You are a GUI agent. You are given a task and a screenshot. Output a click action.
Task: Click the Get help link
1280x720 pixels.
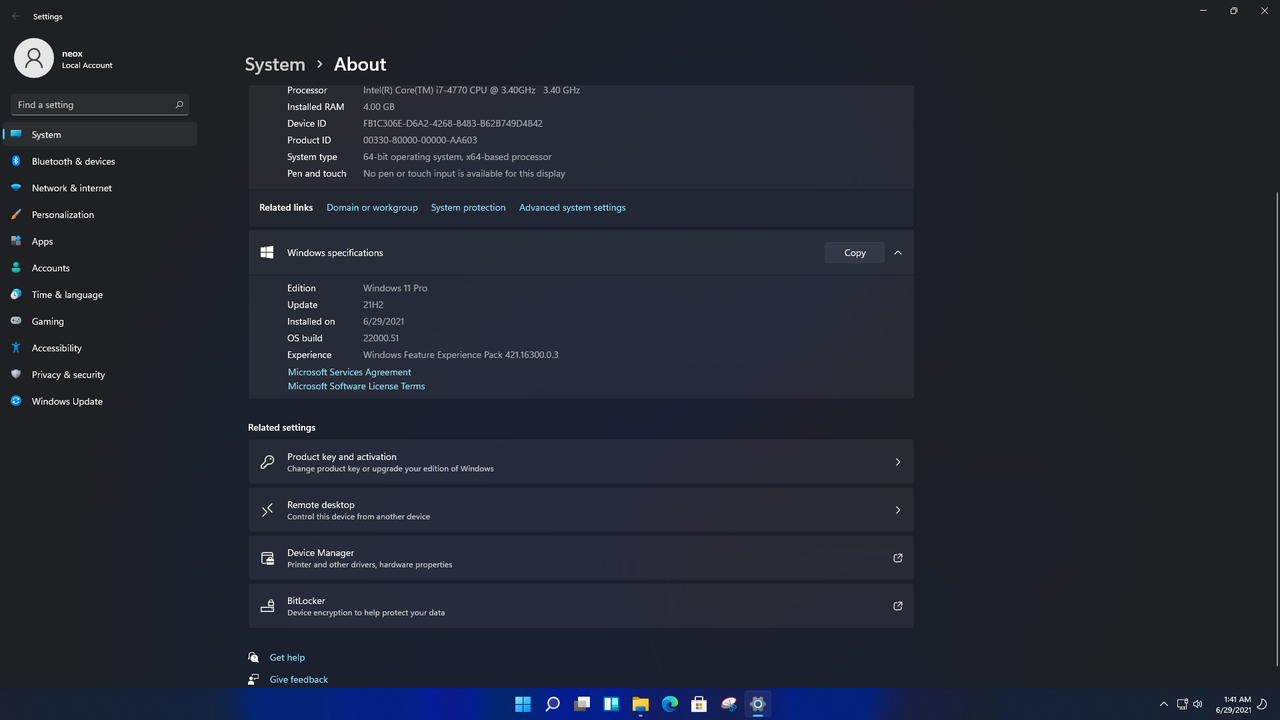click(287, 658)
